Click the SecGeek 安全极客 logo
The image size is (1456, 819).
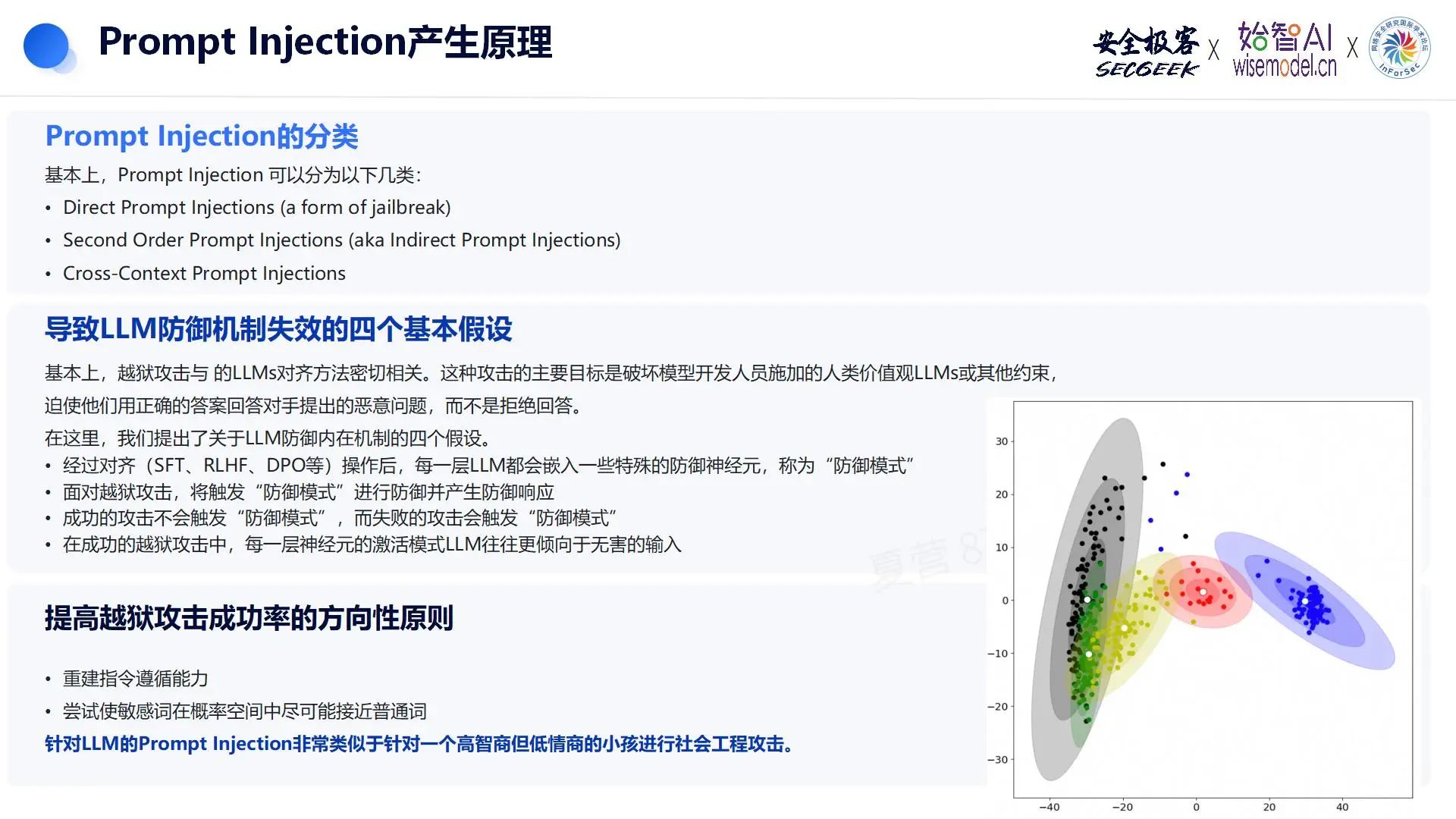pyautogui.click(x=1146, y=52)
